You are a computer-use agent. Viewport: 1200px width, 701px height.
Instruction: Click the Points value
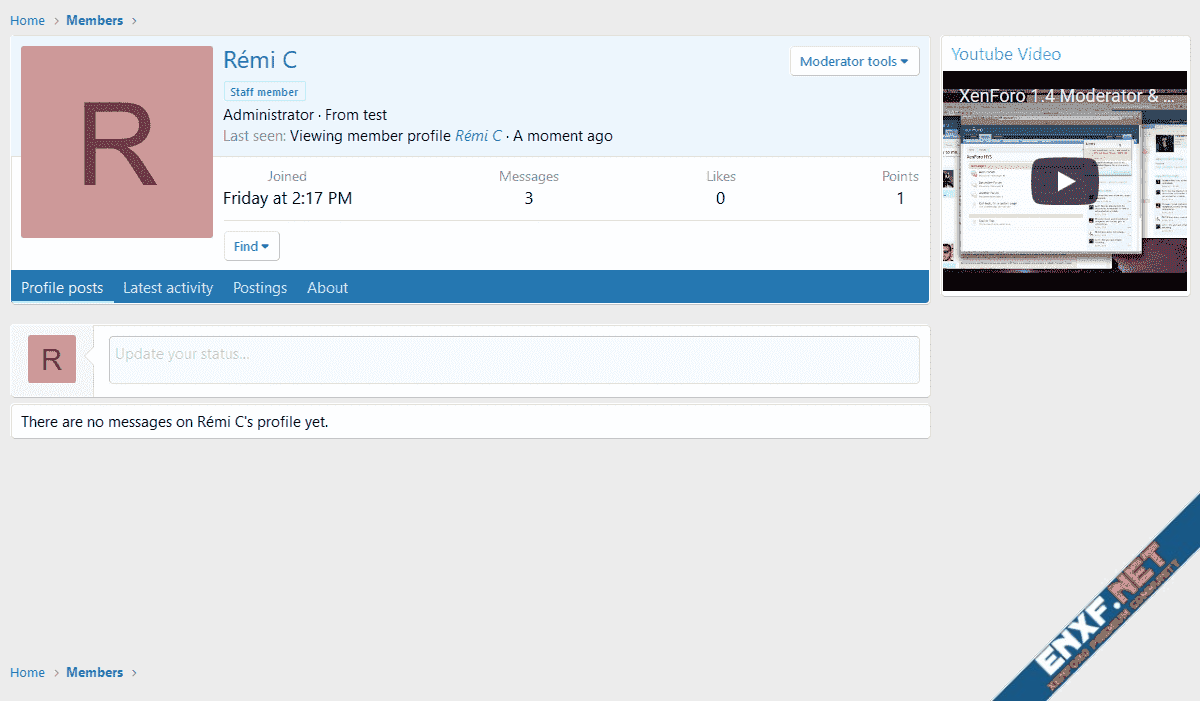pyautogui.click(x=900, y=198)
